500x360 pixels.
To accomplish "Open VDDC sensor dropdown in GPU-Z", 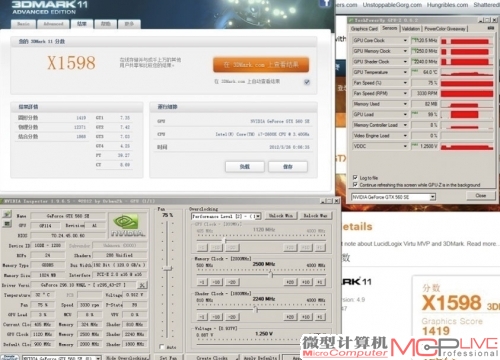I will coord(405,146).
